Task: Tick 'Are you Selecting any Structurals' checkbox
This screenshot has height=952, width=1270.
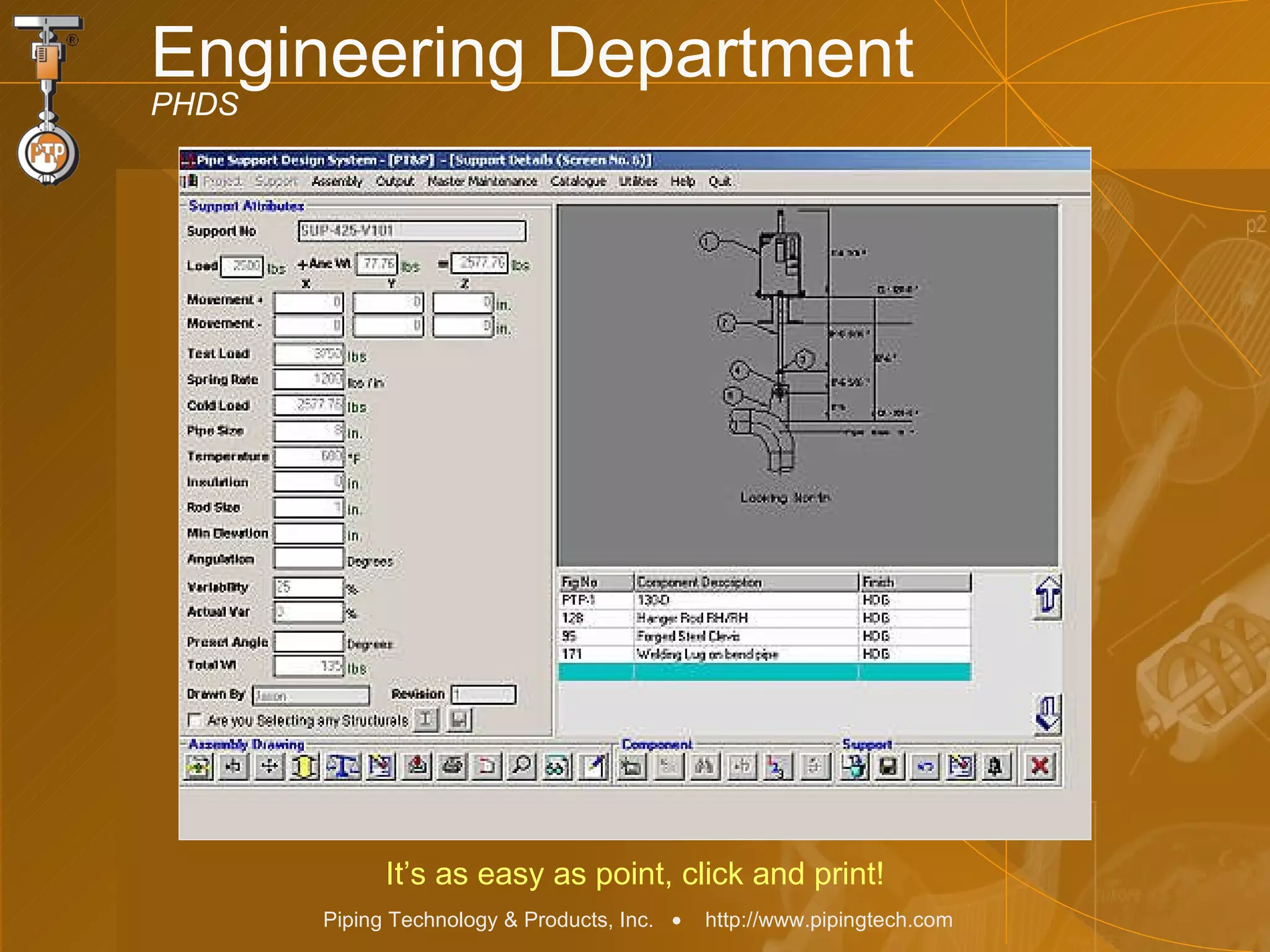Action: pos(195,720)
